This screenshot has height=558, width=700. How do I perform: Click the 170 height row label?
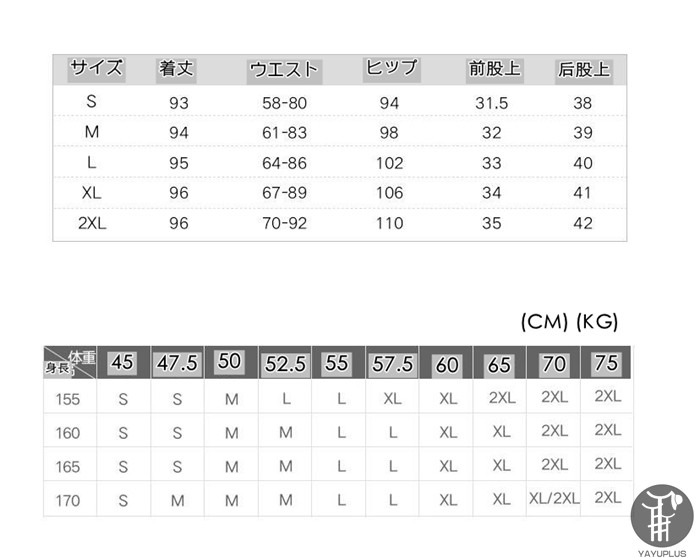[69, 499]
